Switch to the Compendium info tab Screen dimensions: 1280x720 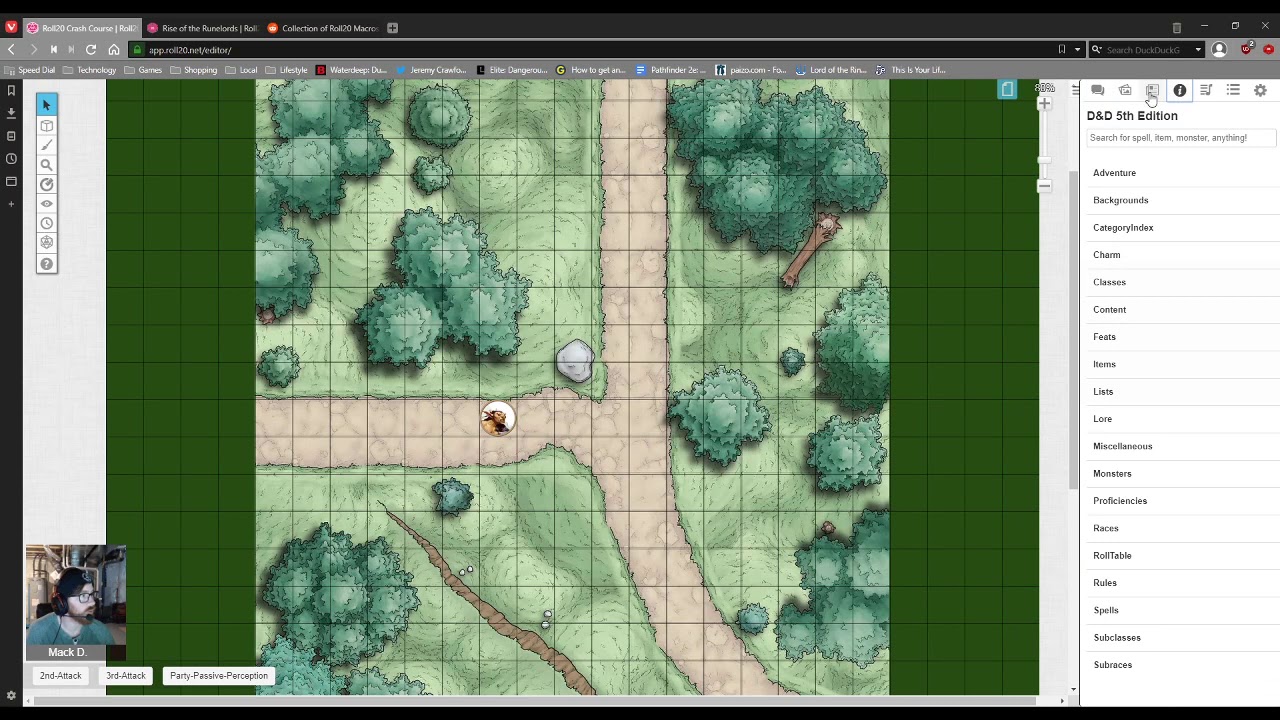tap(1180, 90)
